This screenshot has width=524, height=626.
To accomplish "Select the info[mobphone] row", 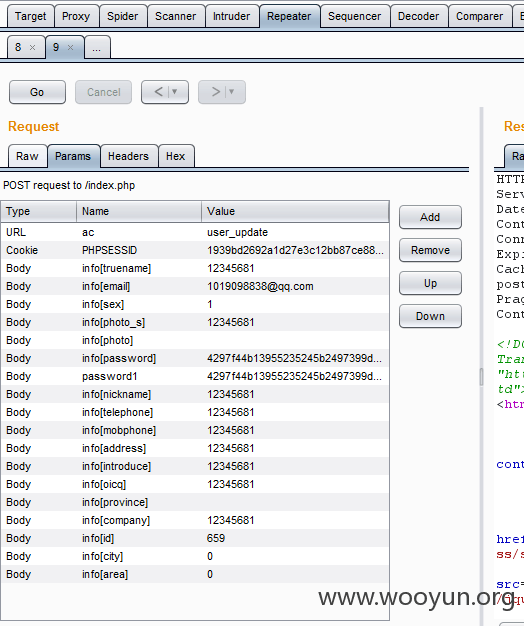I will (x=195, y=430).
